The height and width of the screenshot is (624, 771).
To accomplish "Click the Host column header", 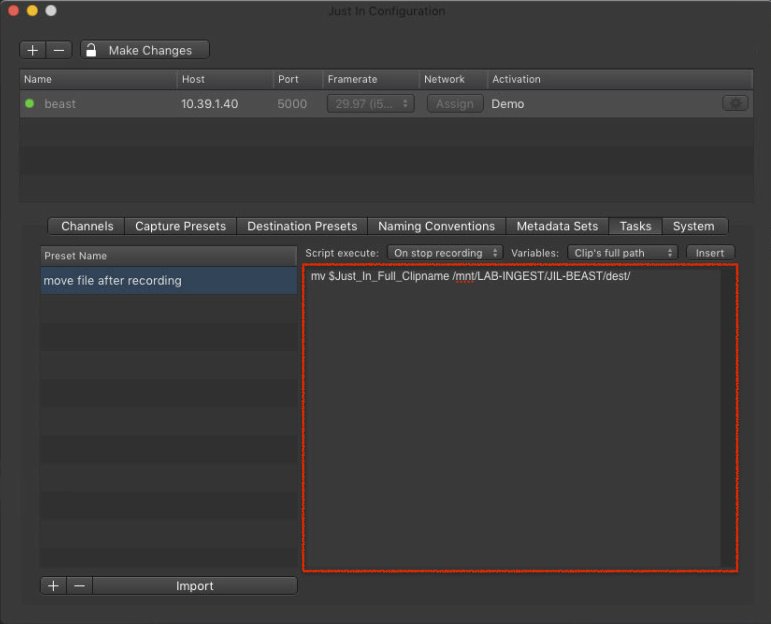I will click(225, 79).
